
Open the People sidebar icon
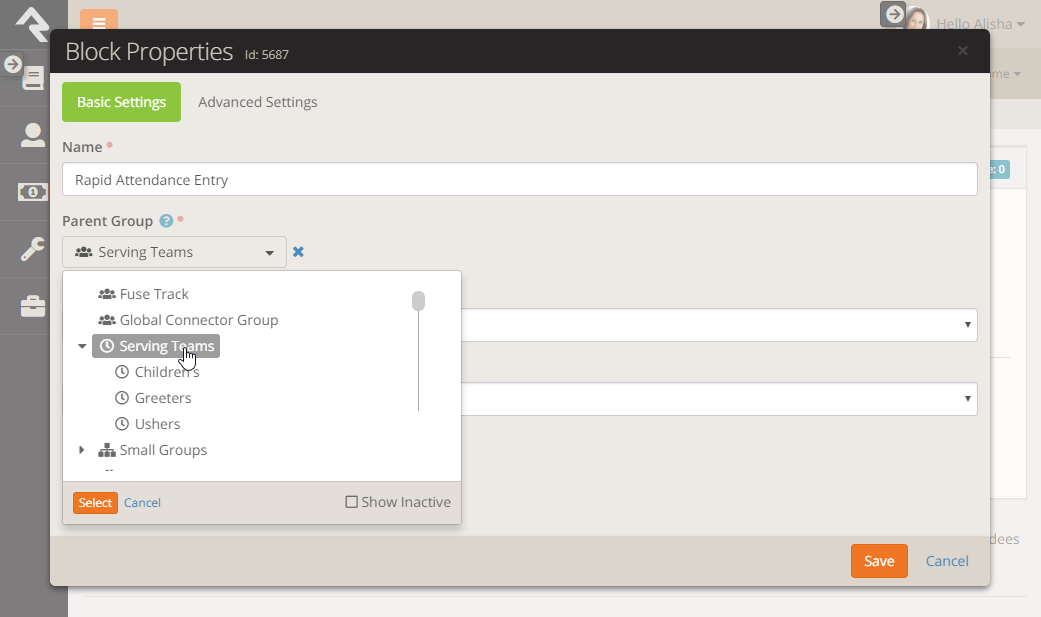[33, 135]
